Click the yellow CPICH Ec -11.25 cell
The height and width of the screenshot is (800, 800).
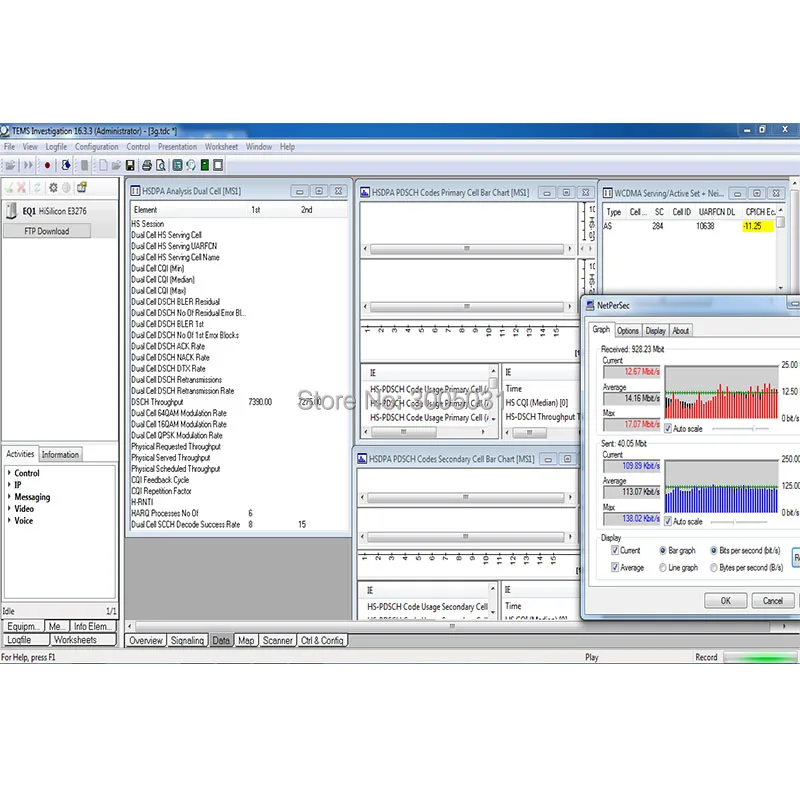pyautogui.click(x=758, y=226)
